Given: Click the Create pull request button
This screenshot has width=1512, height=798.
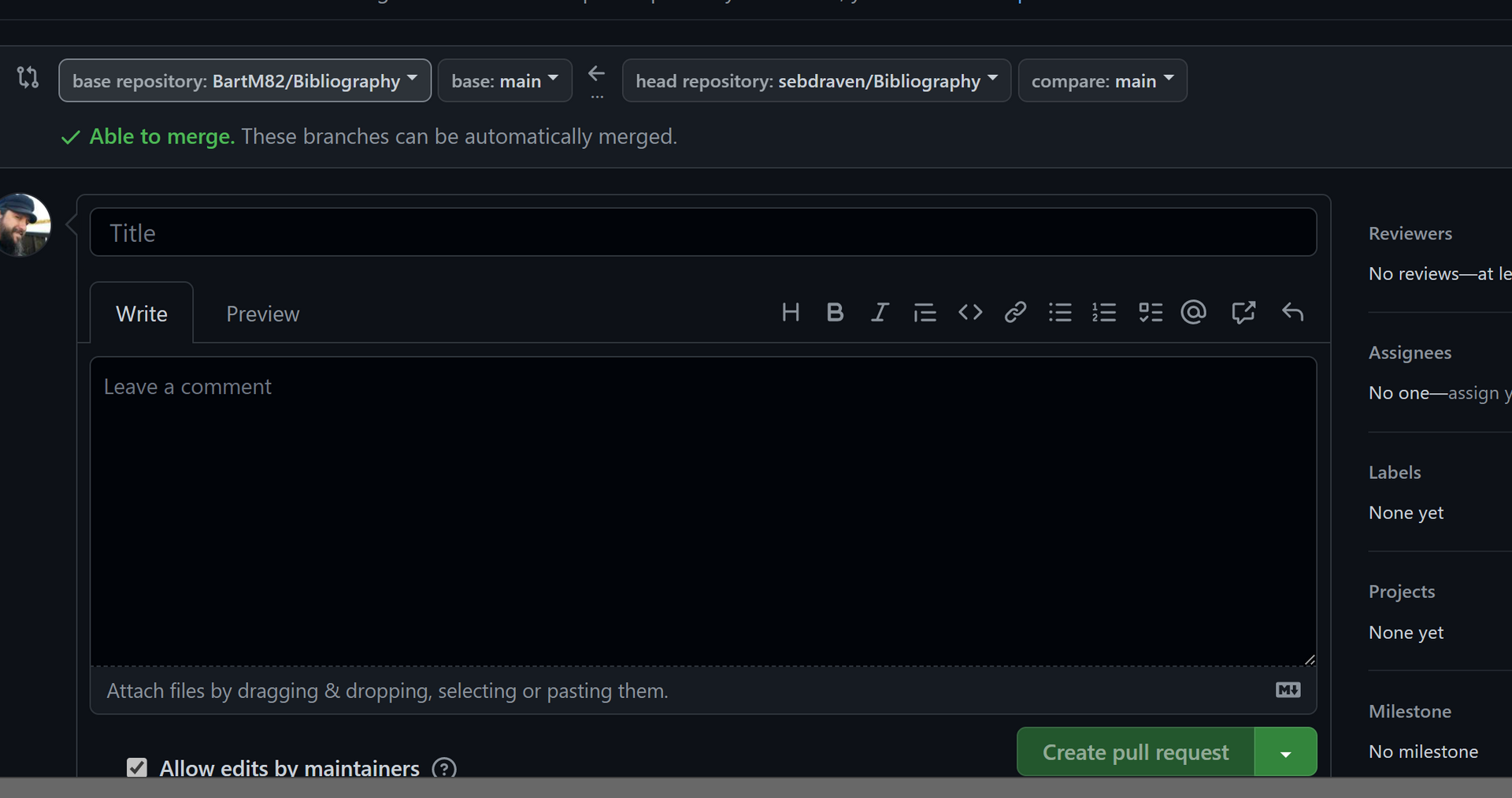Looking at the screenshot, I should (1134, 752).
